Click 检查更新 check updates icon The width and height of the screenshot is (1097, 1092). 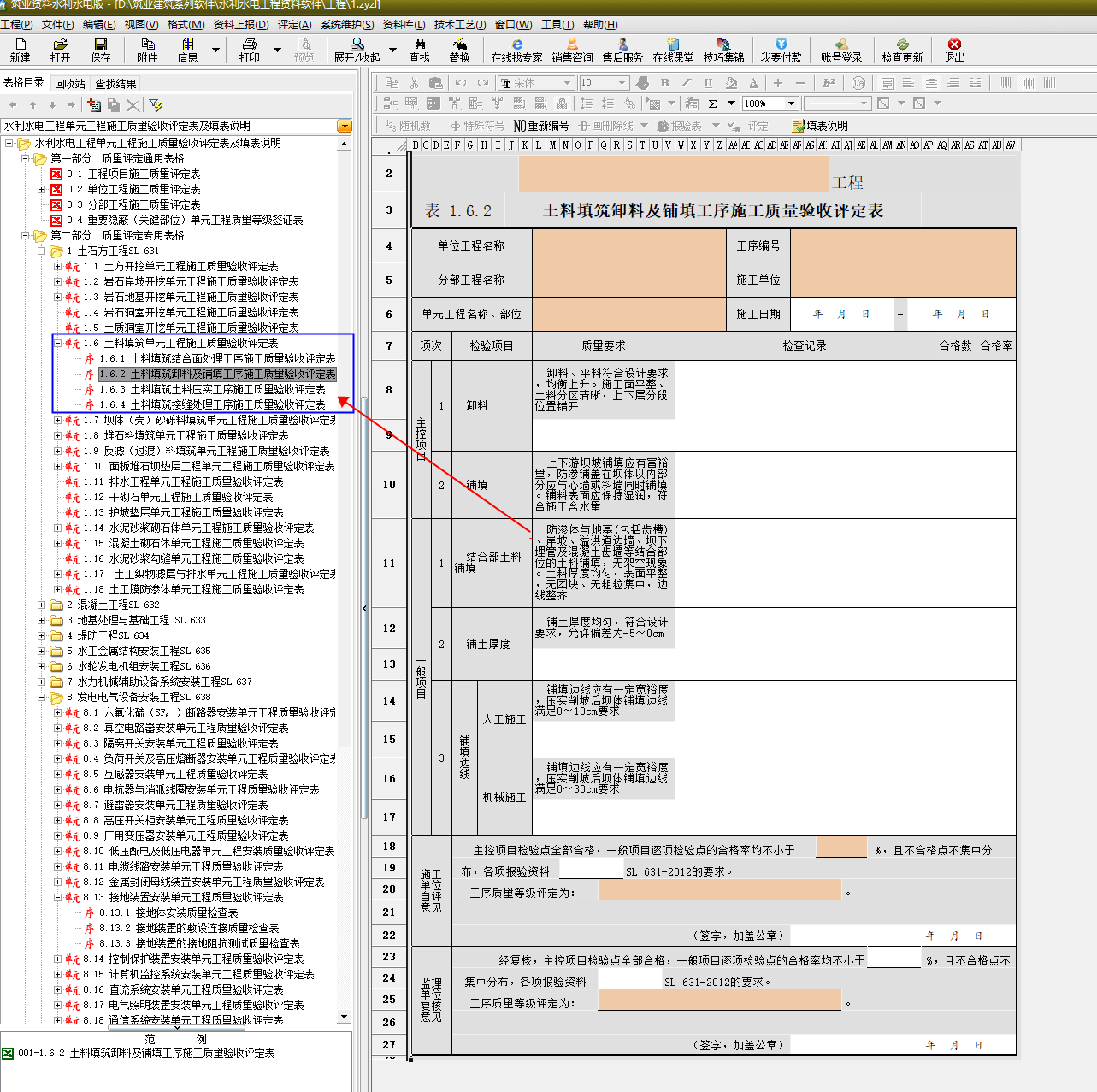[902, 50]
